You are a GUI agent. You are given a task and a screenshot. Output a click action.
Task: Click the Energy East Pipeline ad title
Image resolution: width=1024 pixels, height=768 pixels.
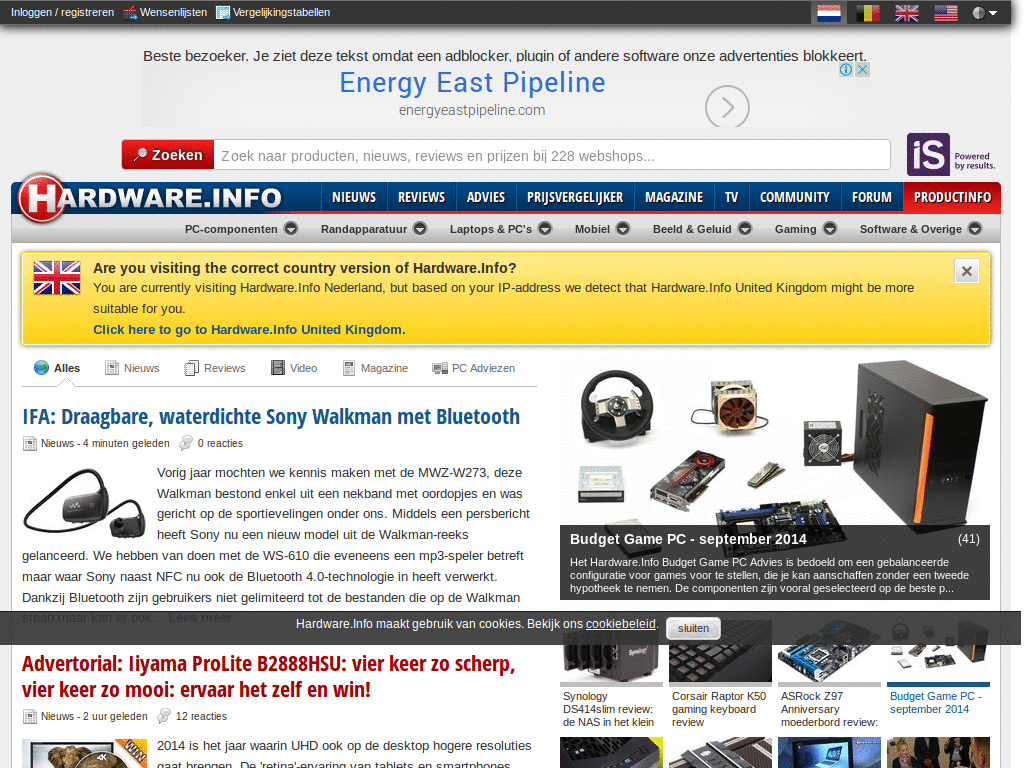(x=472, y=83)
